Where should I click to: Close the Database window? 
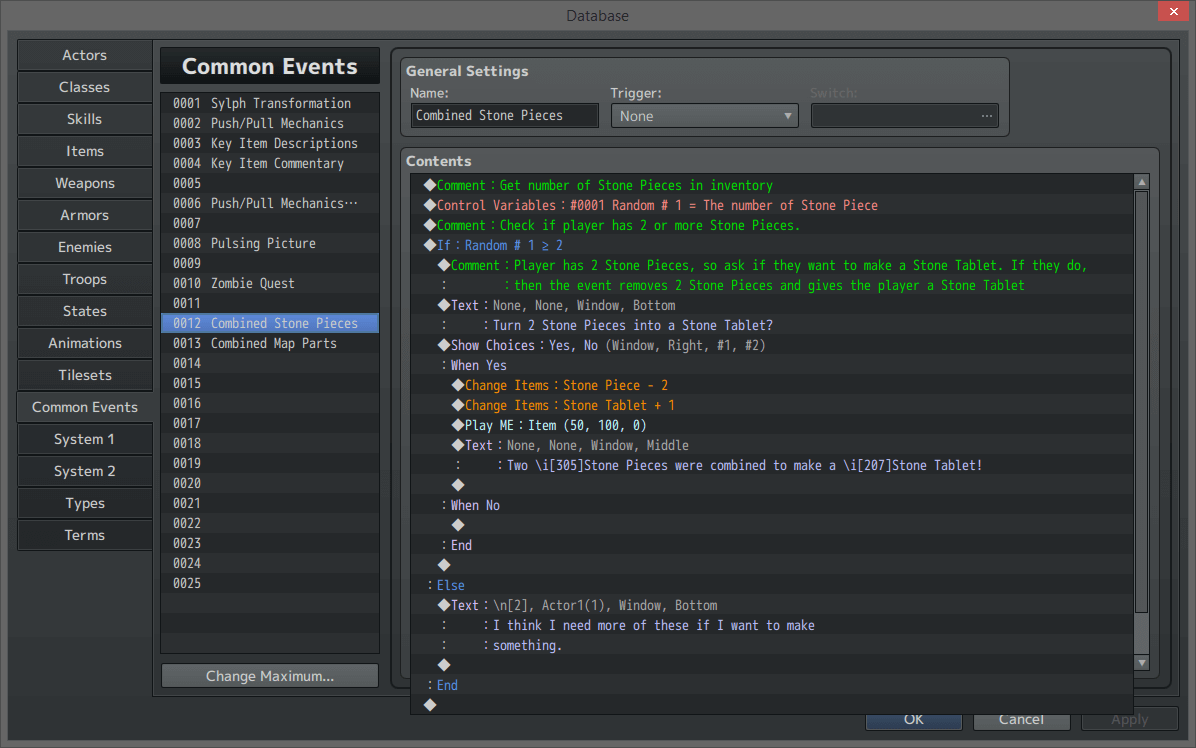click(x=1174, y=11)
